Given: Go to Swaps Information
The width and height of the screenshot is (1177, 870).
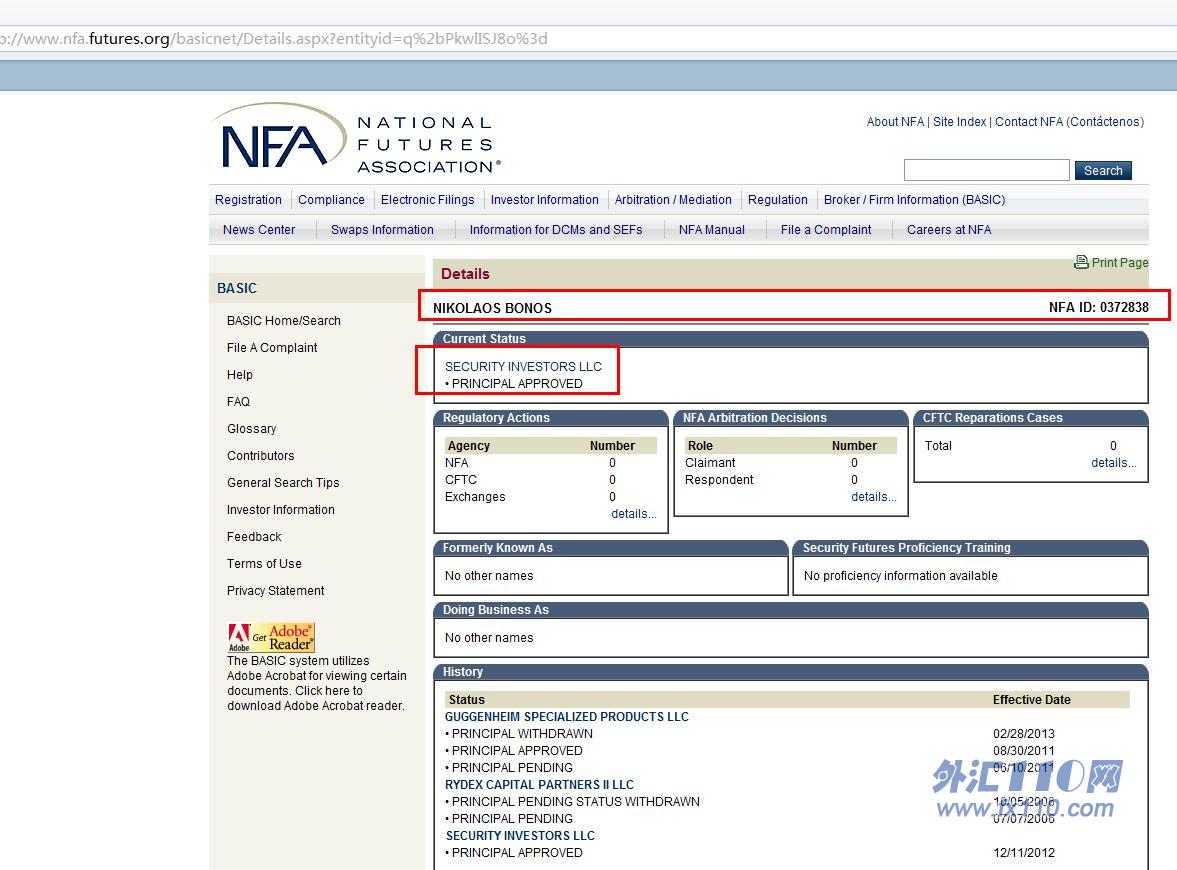Looking at the screenshot, I should coord(382,230).
